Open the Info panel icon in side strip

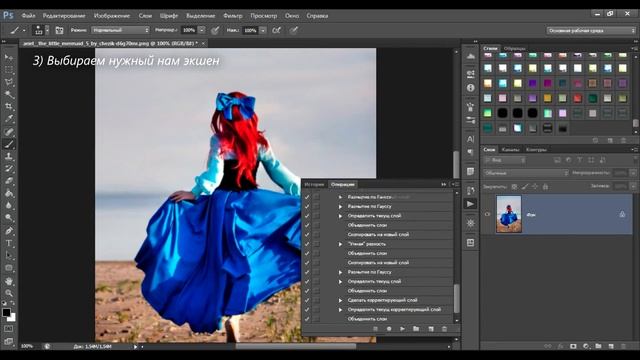pyautogui.click(x=471, y=88)
